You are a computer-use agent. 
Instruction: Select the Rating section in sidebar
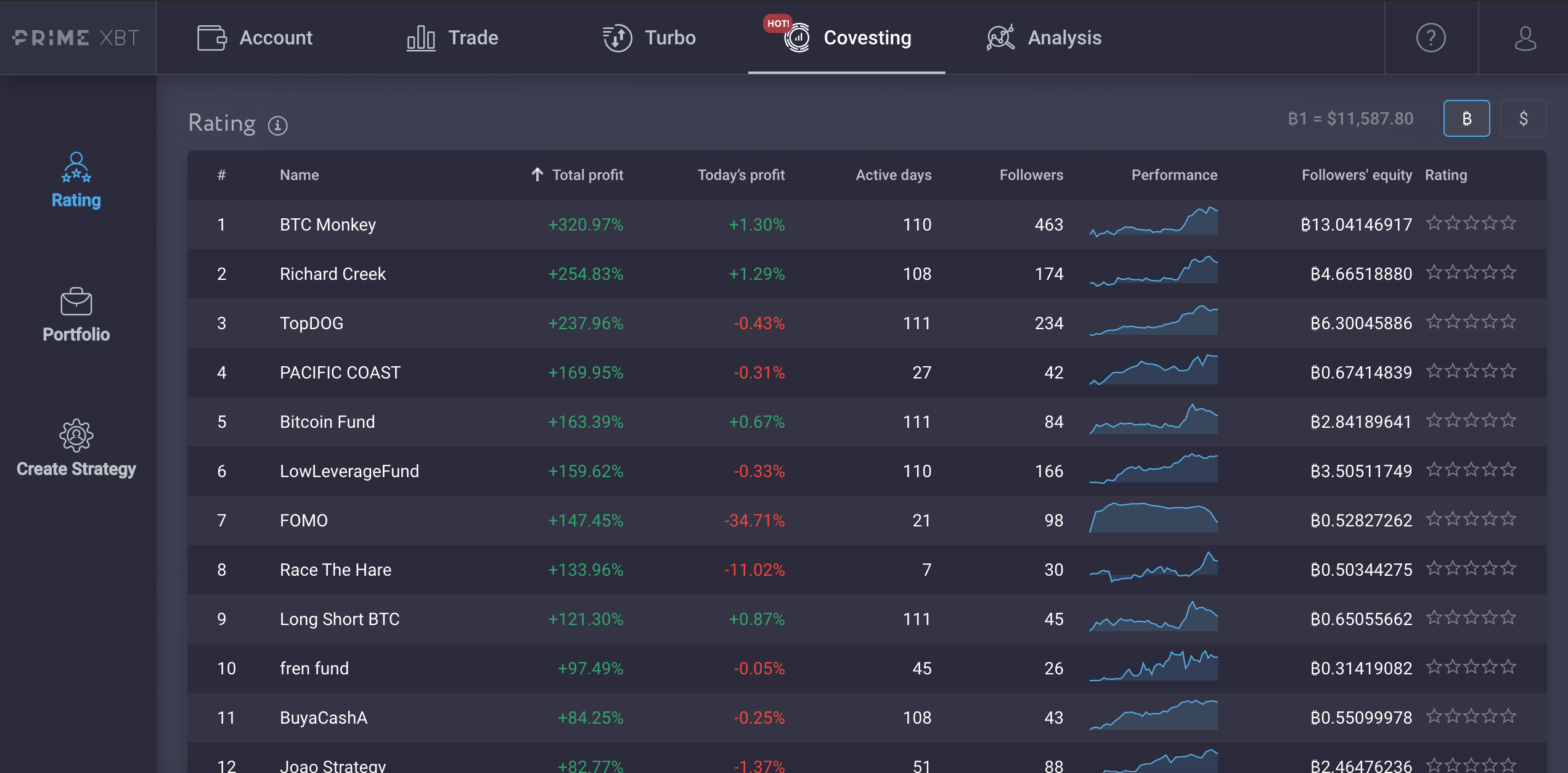[x=76, y=181]
